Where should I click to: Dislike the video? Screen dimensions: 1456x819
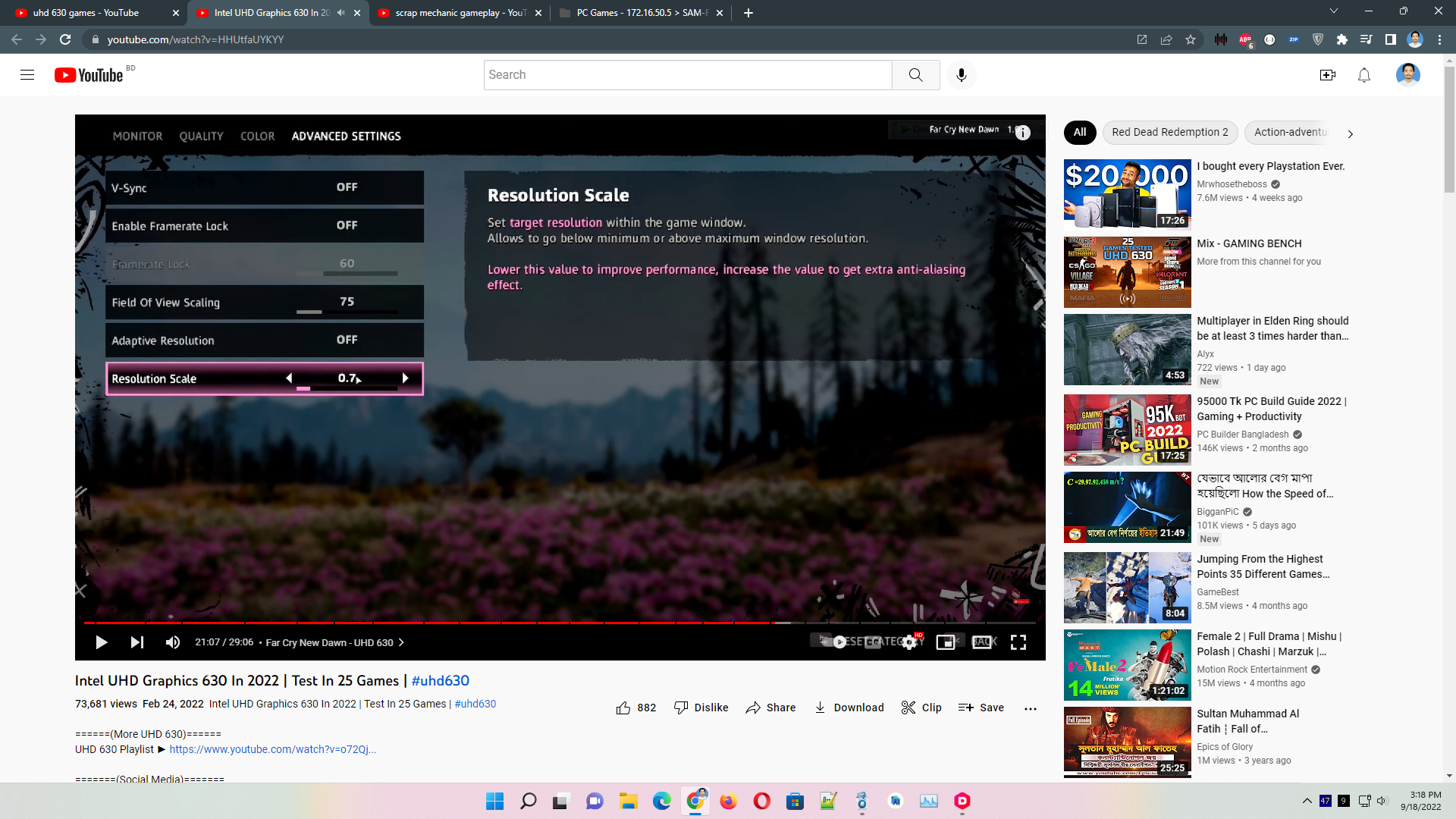click(701, 708)
